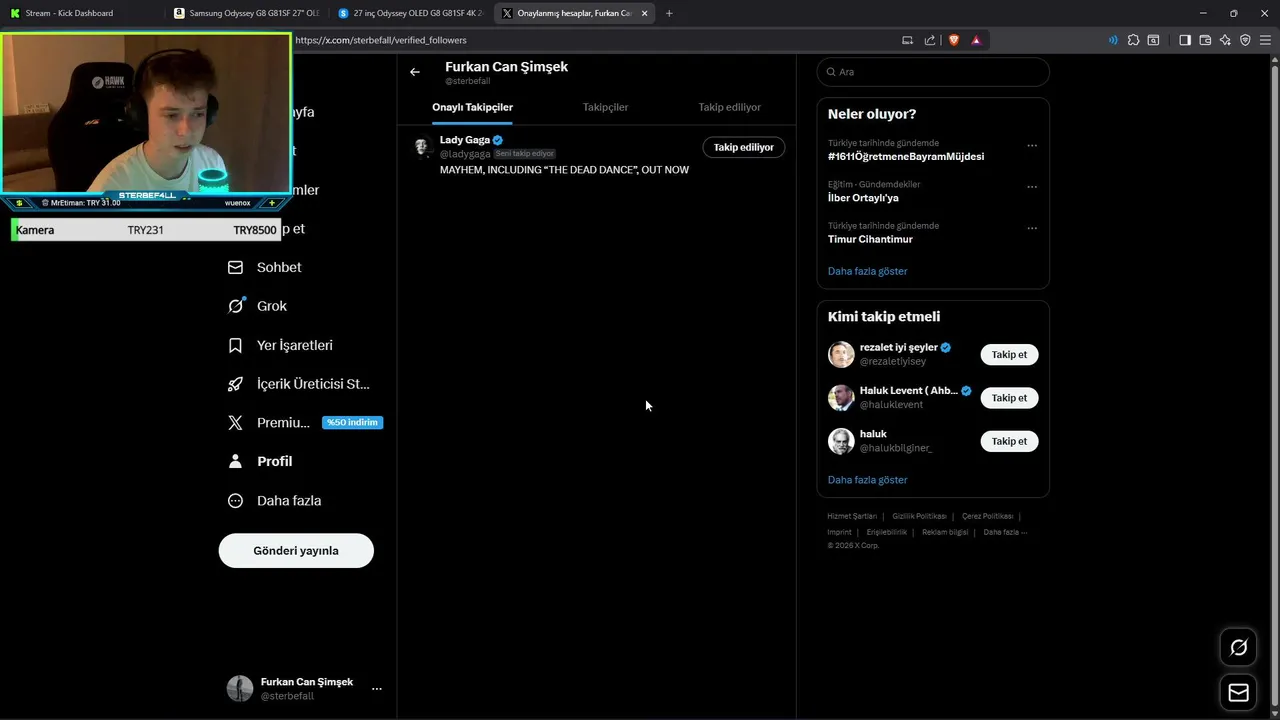
Task: Open the browser hamburger main menu
Action: pos(1266,40)
